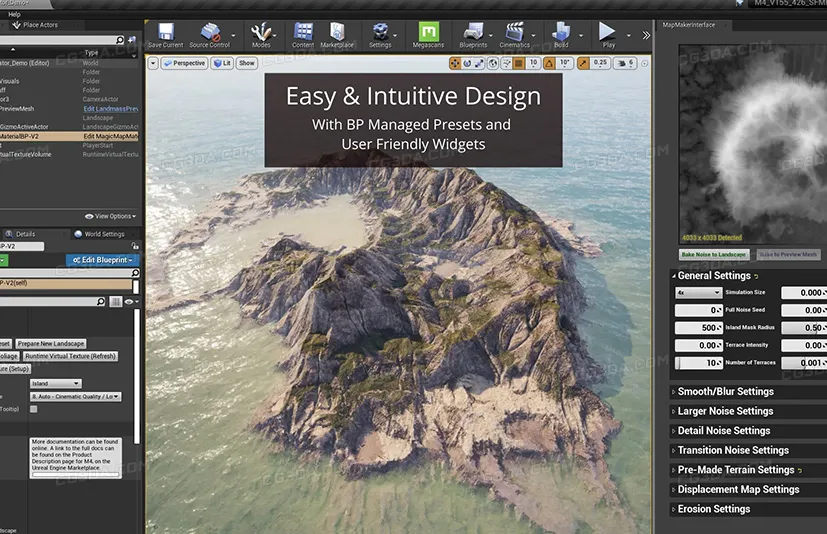Click the Settings gear toolbar icon
827x534 pixels.
380,35
